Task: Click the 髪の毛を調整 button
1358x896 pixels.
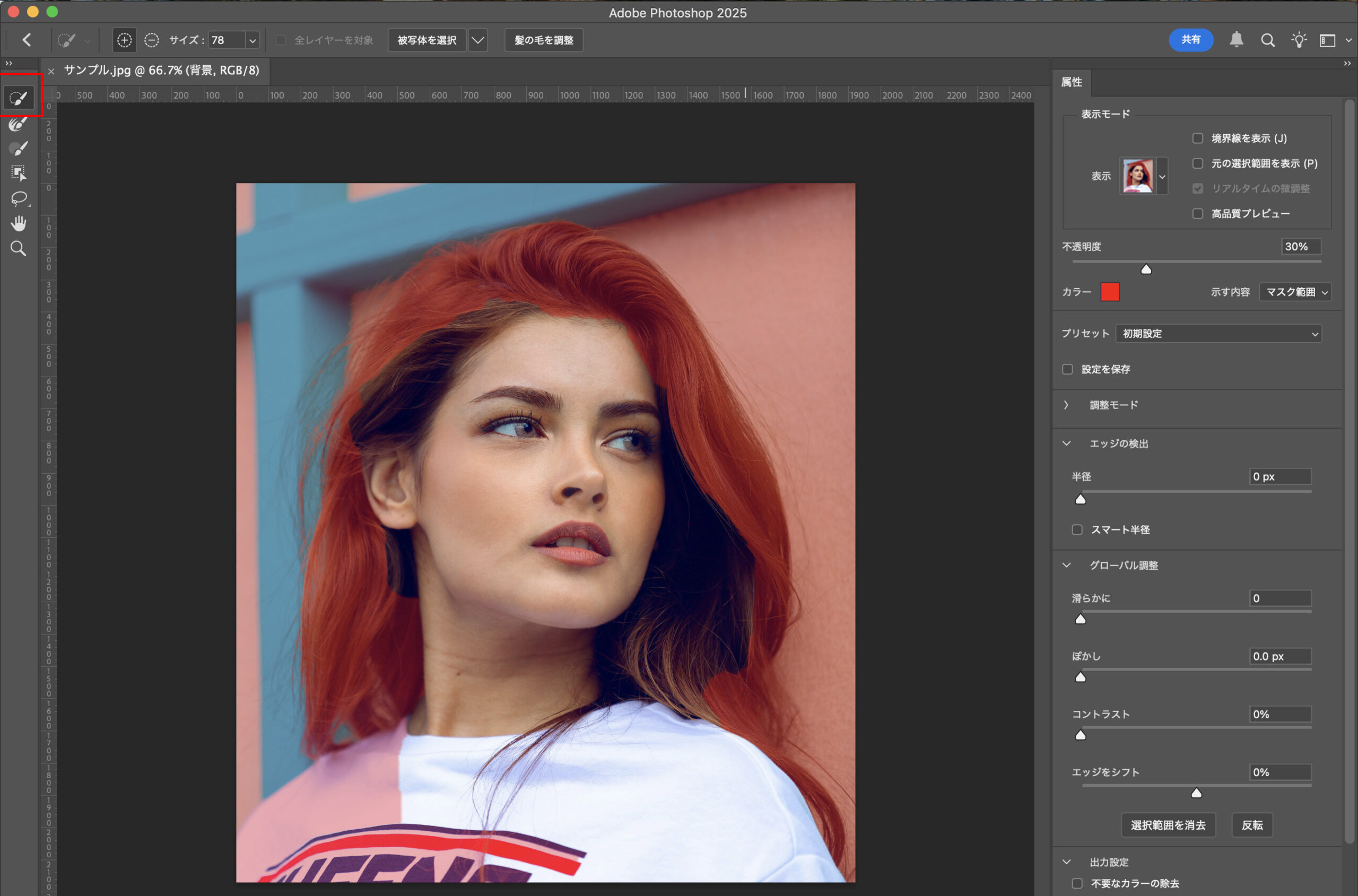Action: pos(544,40)
